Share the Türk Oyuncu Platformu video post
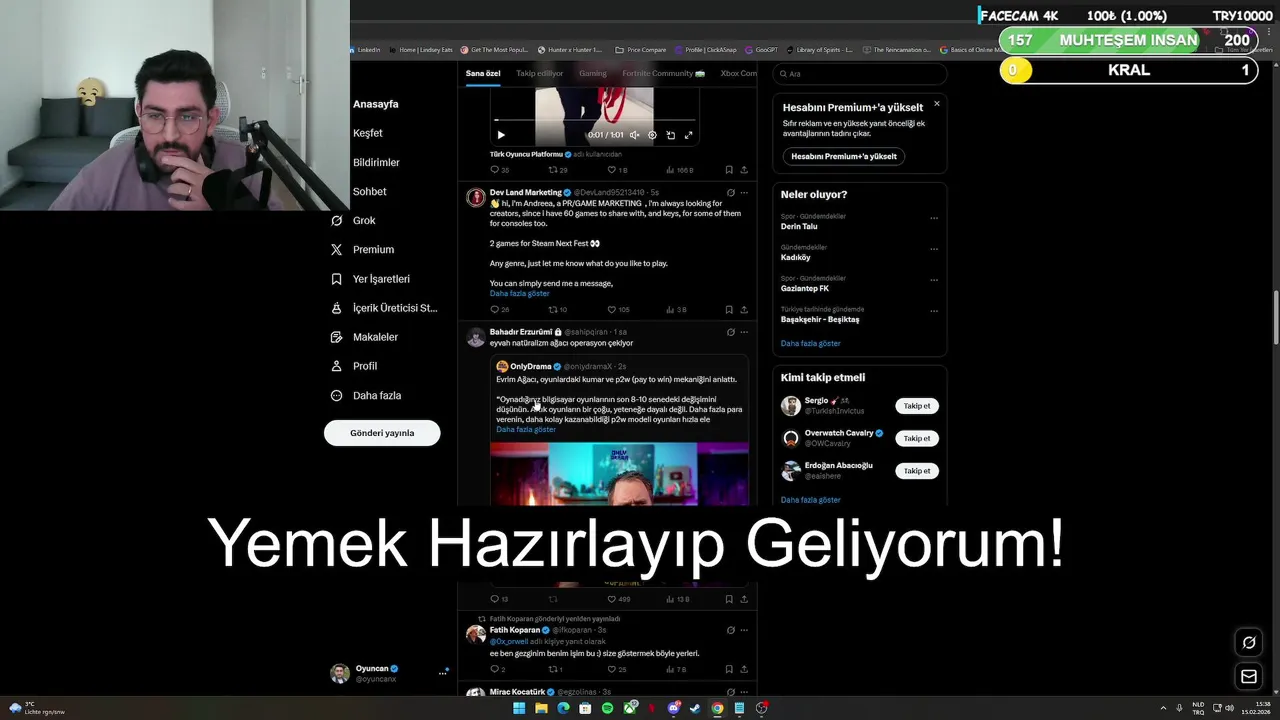Image resolution: width=1280 pixels, height=720 pixels. 743,170
